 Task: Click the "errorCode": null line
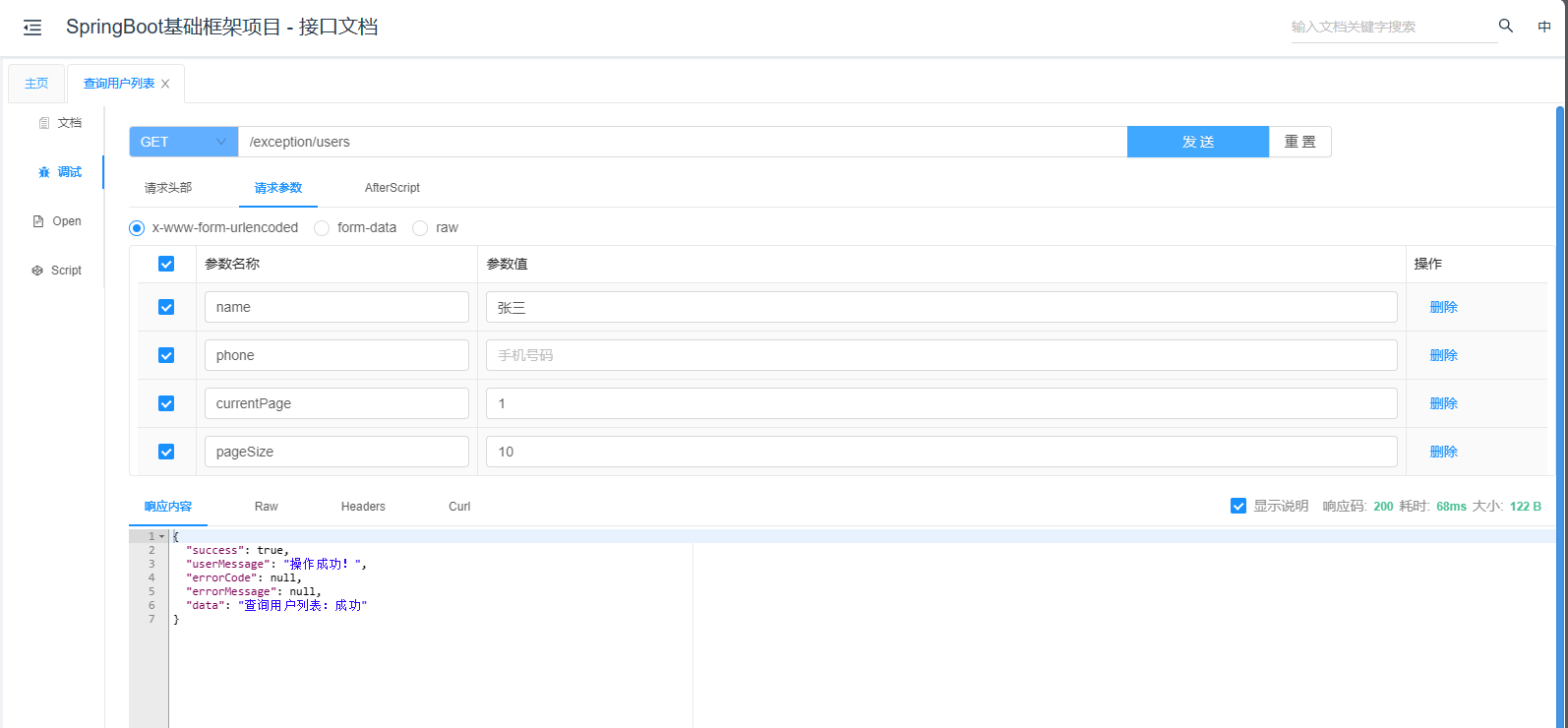click(x=244, y=577)
